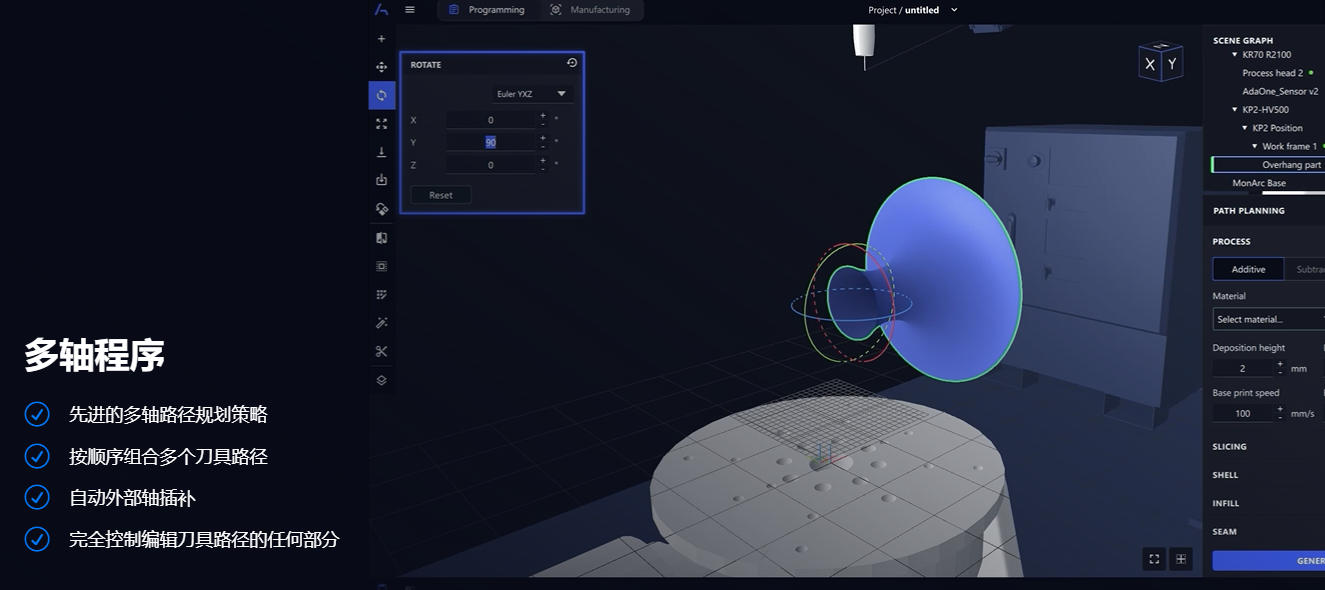Switch process mode to Subtractive
The width and height of the screenshot is (1325, 590).
pos(1311,268)
